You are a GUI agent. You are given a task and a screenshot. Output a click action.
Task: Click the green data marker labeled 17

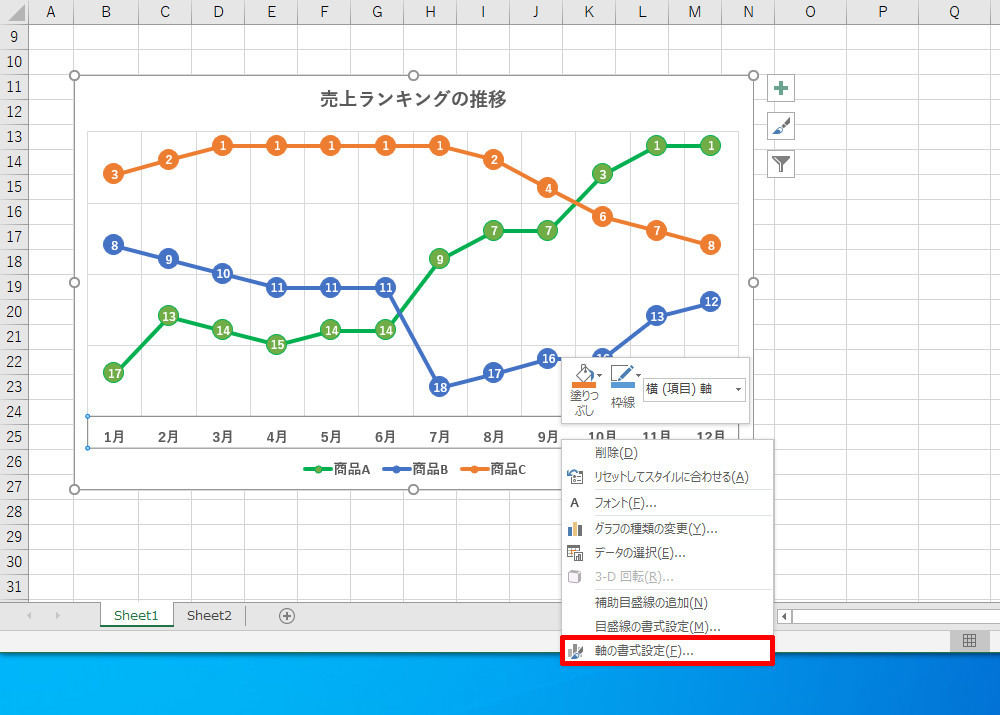coord(114,373)
